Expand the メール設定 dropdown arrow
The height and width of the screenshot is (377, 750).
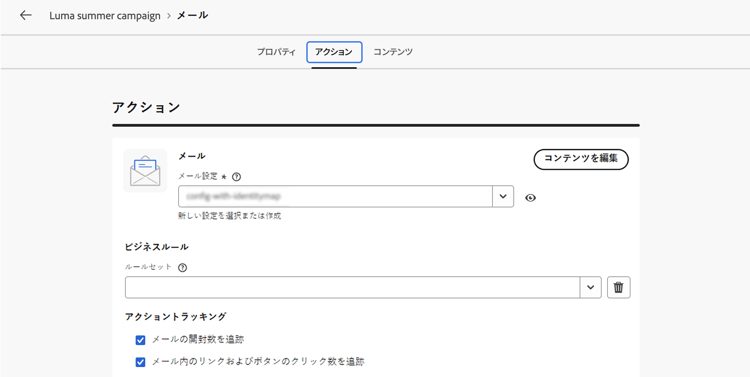tap(503, 197)
